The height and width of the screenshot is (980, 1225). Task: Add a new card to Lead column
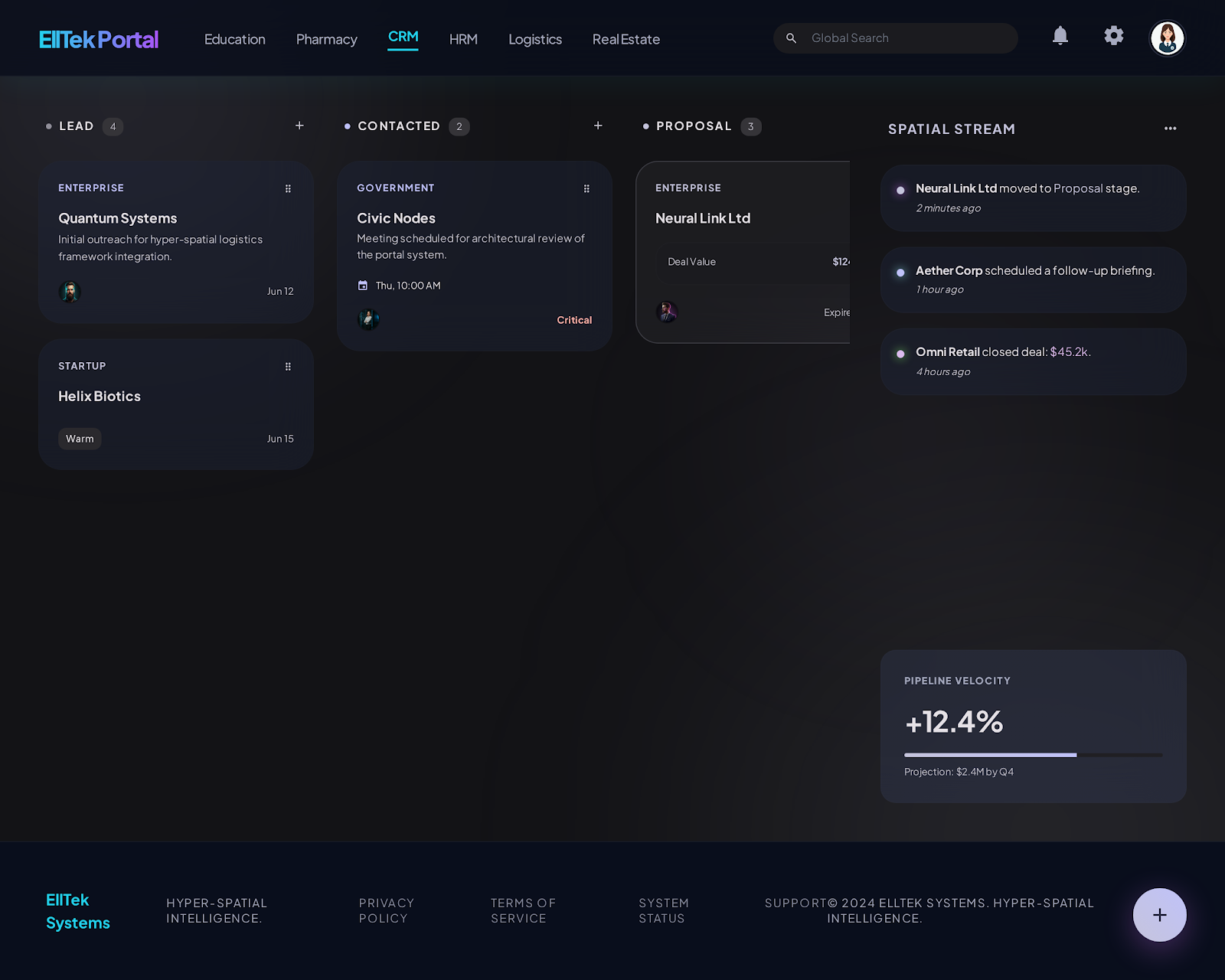pyautogui.click(x=299, y=126)
